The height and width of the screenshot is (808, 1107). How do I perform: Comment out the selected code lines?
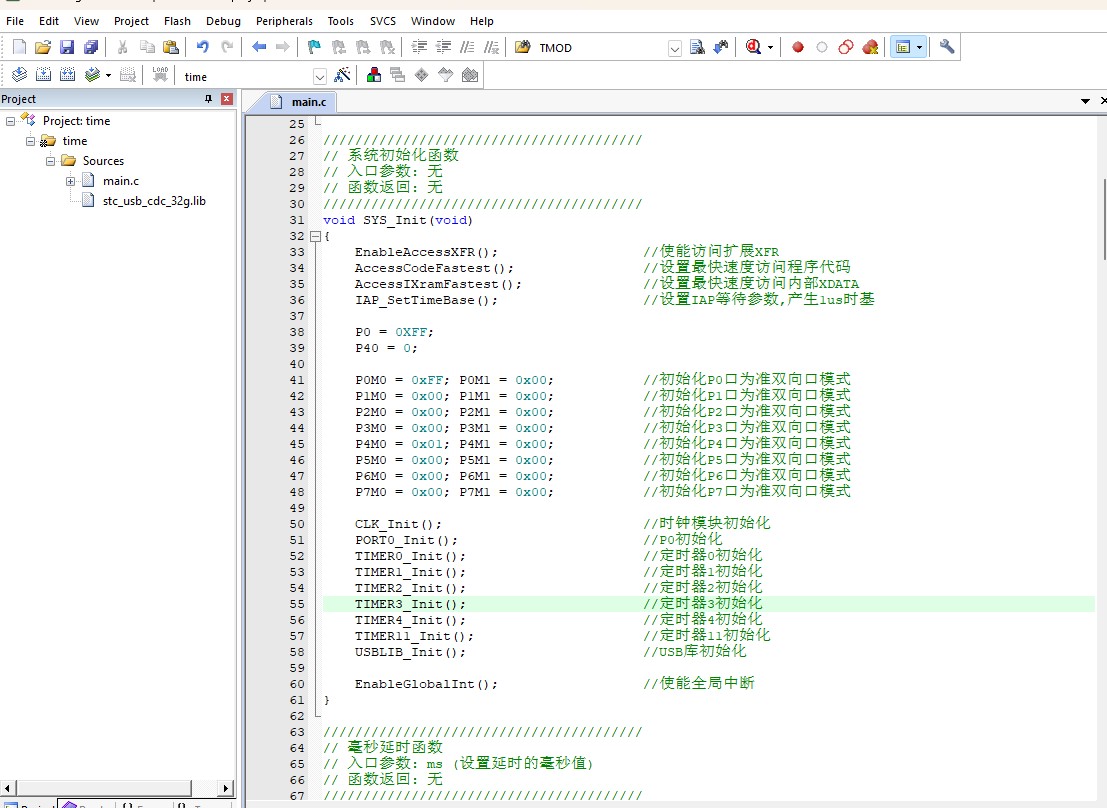point(467,47)
